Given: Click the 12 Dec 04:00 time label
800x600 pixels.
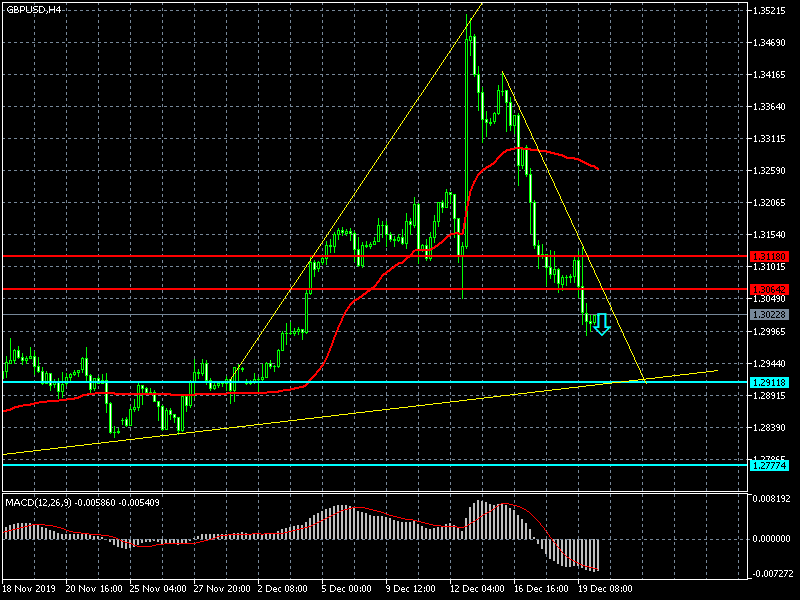Looking at the screenshot, I should 477,588.
